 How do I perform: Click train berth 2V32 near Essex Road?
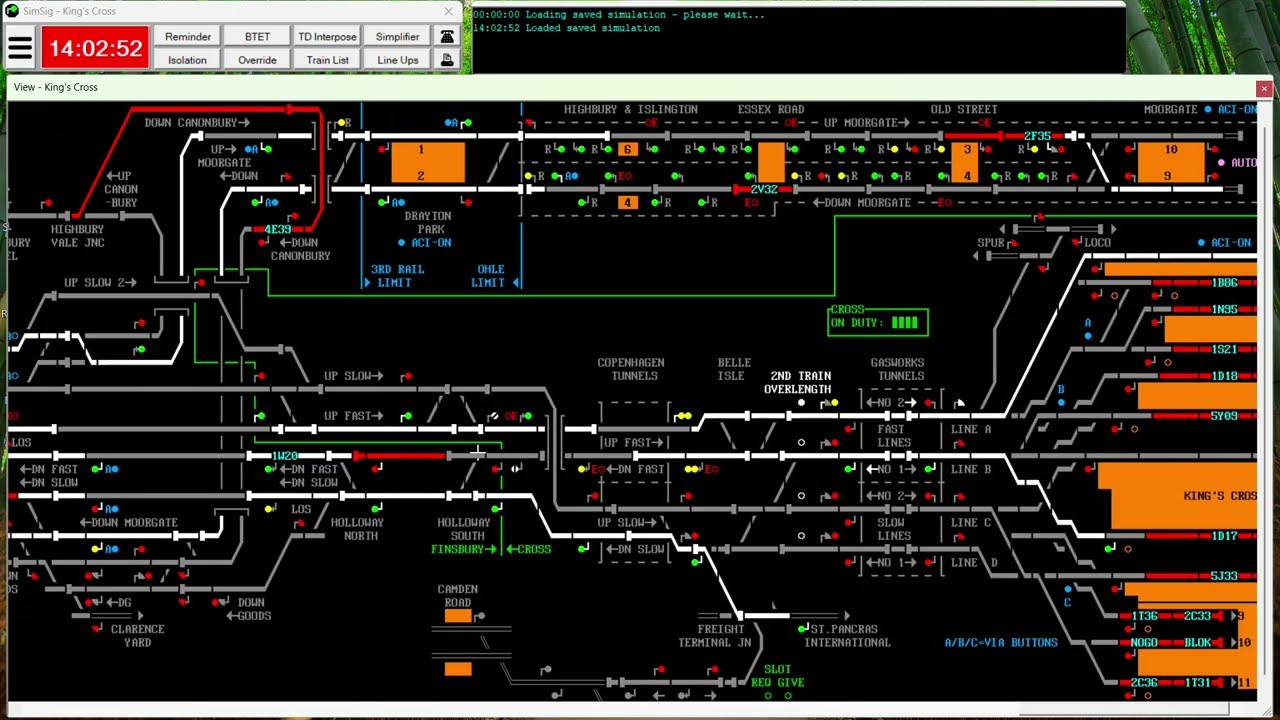pos(764,189)
